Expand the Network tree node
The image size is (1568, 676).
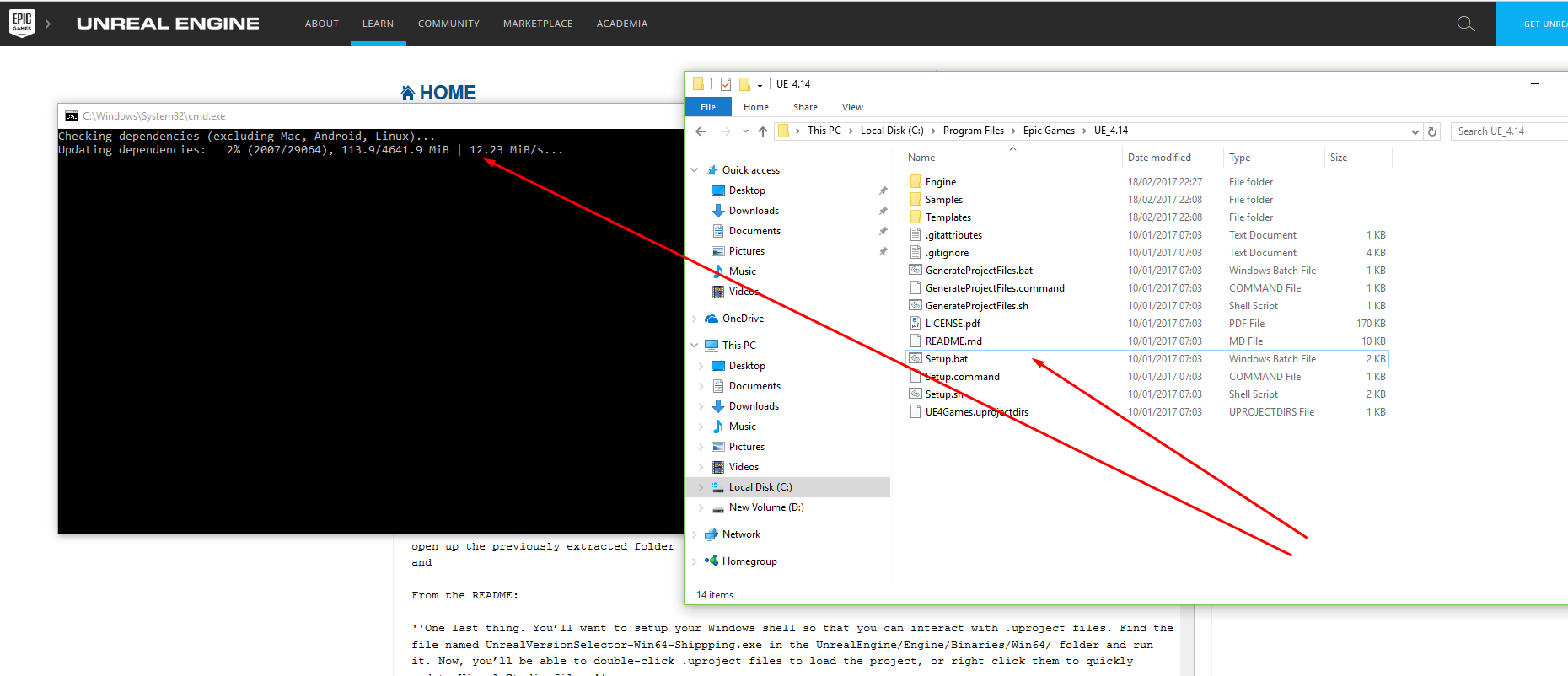[695, 534]
